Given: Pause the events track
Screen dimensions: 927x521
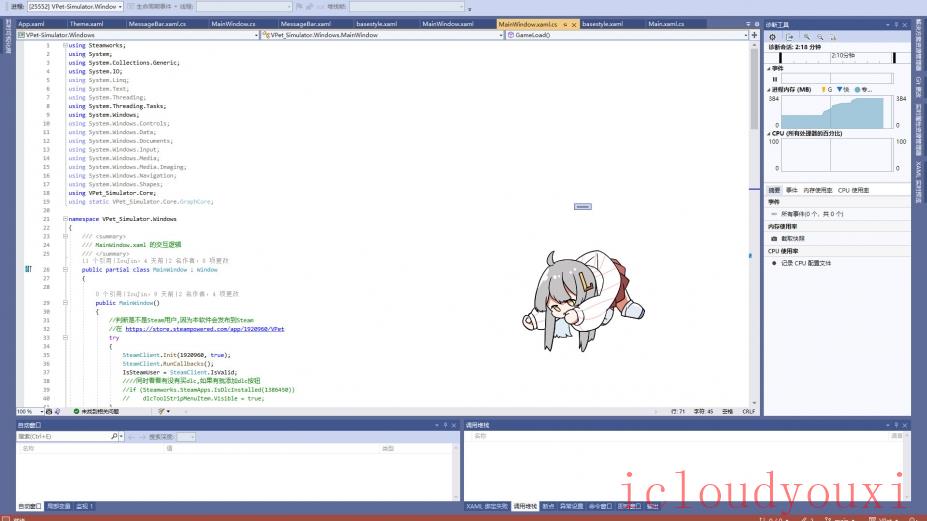Looking at the screenshot, I should pyautogui.click(x=774, y=79).
